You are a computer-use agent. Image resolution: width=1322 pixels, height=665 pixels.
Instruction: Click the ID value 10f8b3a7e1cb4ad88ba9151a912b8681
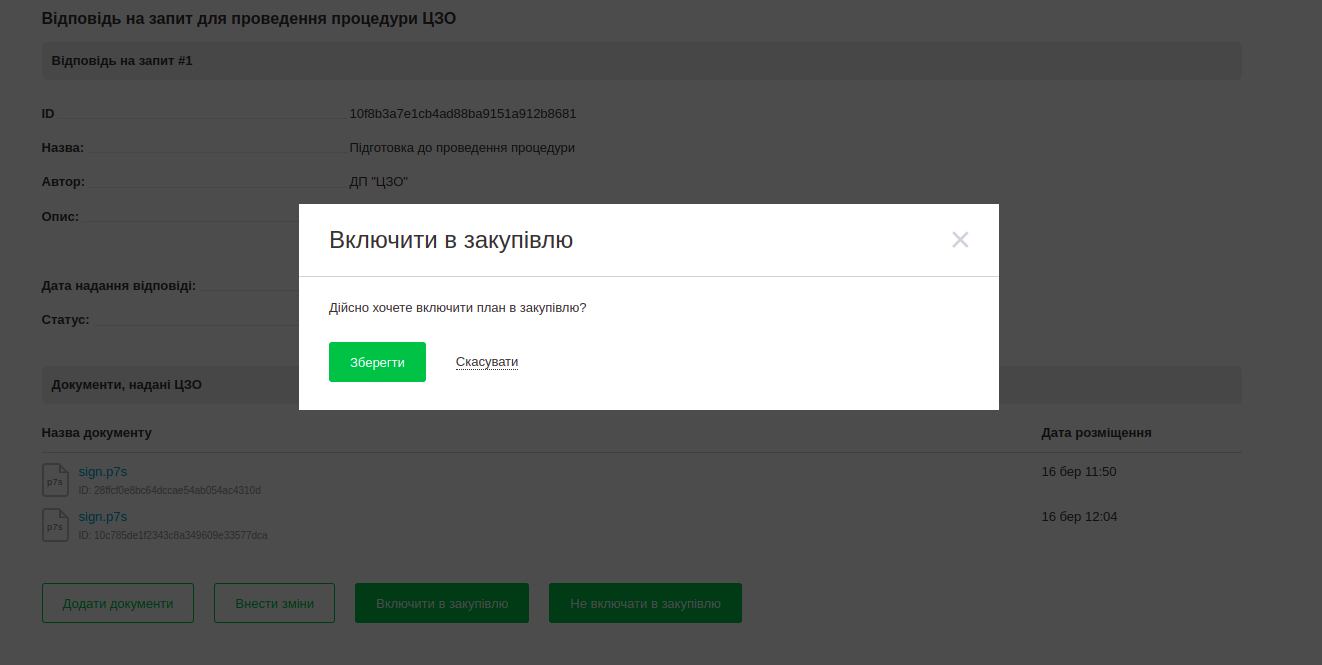[462, 114]
